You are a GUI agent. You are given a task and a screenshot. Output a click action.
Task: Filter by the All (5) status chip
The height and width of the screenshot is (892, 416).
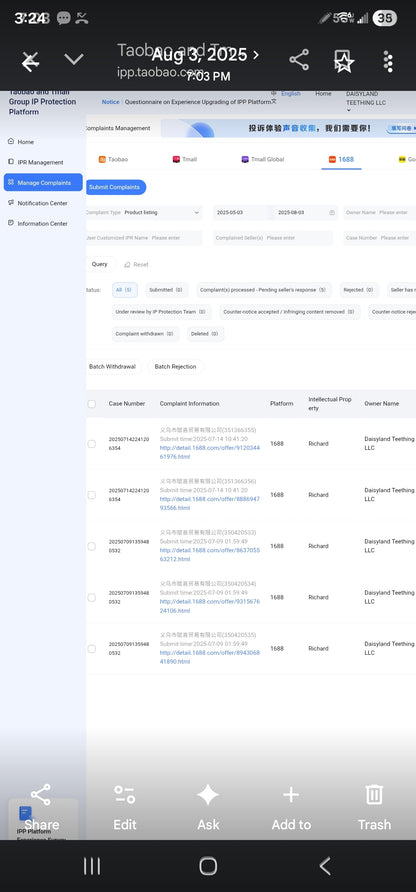tap(125, 290)
